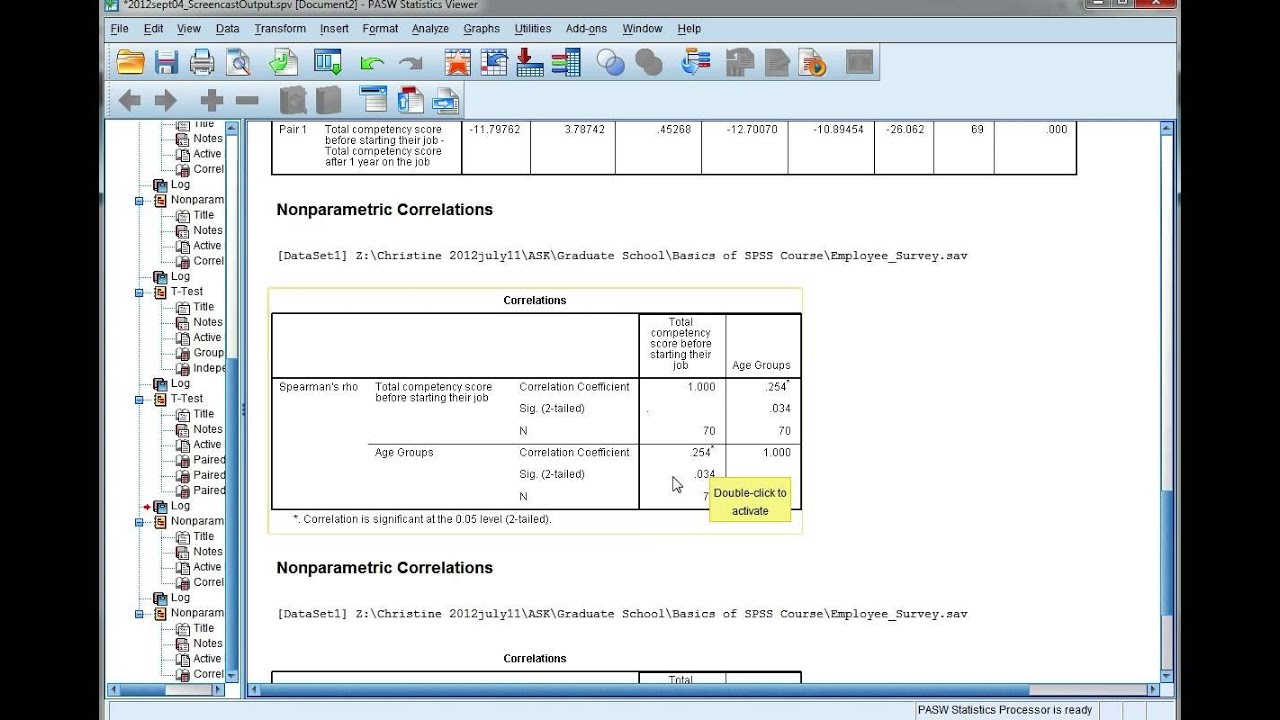This screenshot has height=720, width=1280.
Task: Open the Utilities menu
Action: 533,29
